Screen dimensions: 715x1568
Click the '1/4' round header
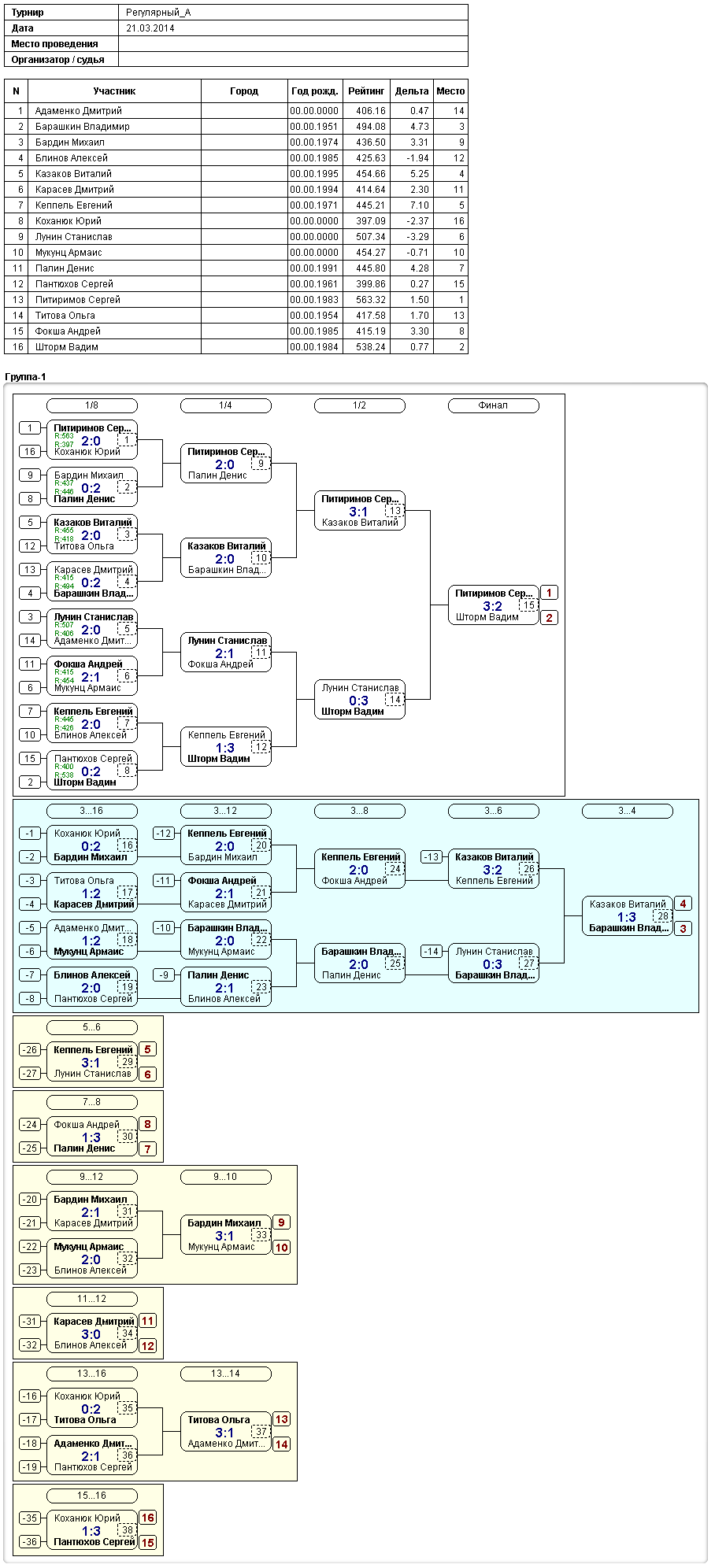[226, 405]
